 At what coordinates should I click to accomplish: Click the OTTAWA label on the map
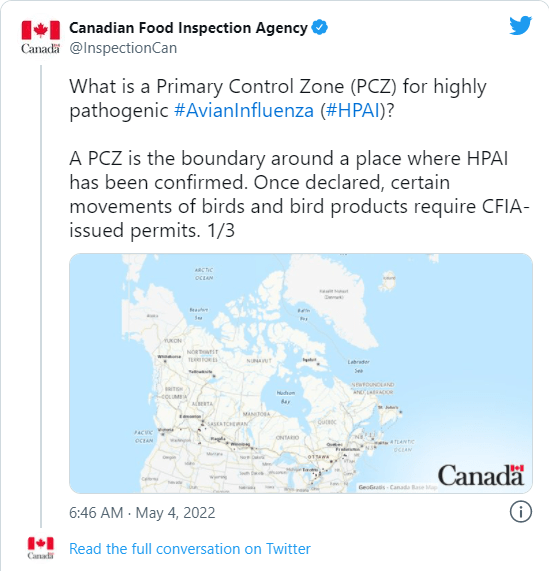coord(318,457)
